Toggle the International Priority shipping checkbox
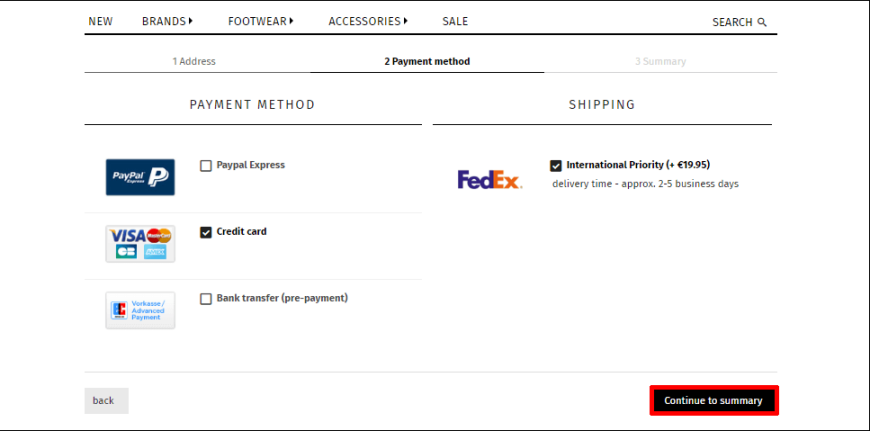The image size is (870, 431). (x=556, y=166)
